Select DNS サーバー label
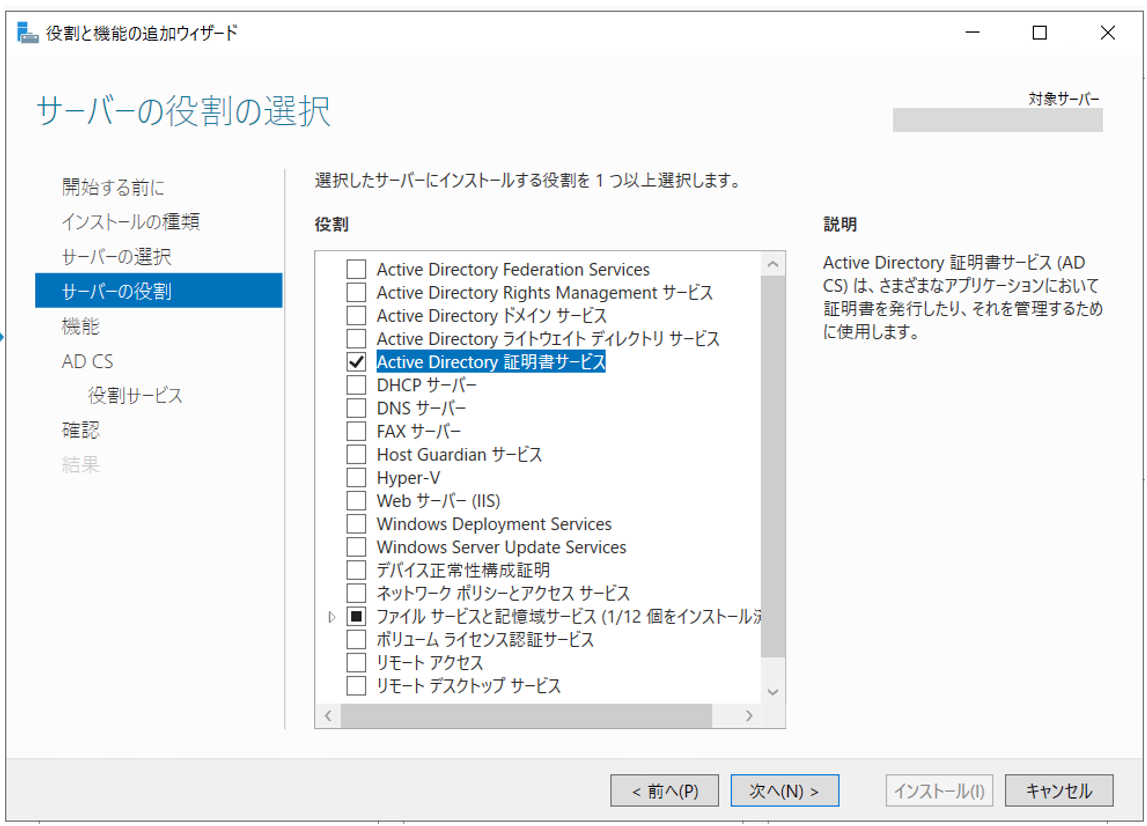This screenshot has width=1147, height=826. pos(421,408)
